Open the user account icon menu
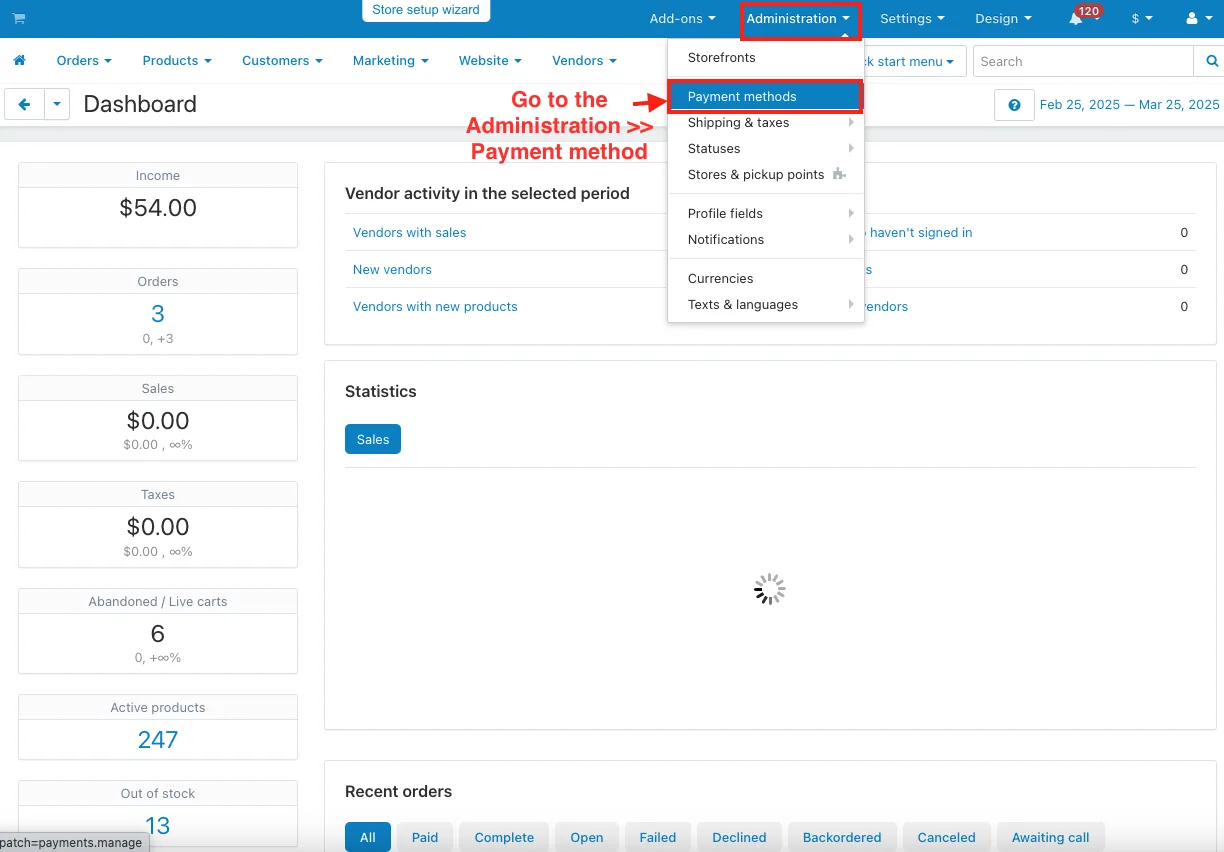Screen dimensions: 1224x852 (x=1197, y=18)
